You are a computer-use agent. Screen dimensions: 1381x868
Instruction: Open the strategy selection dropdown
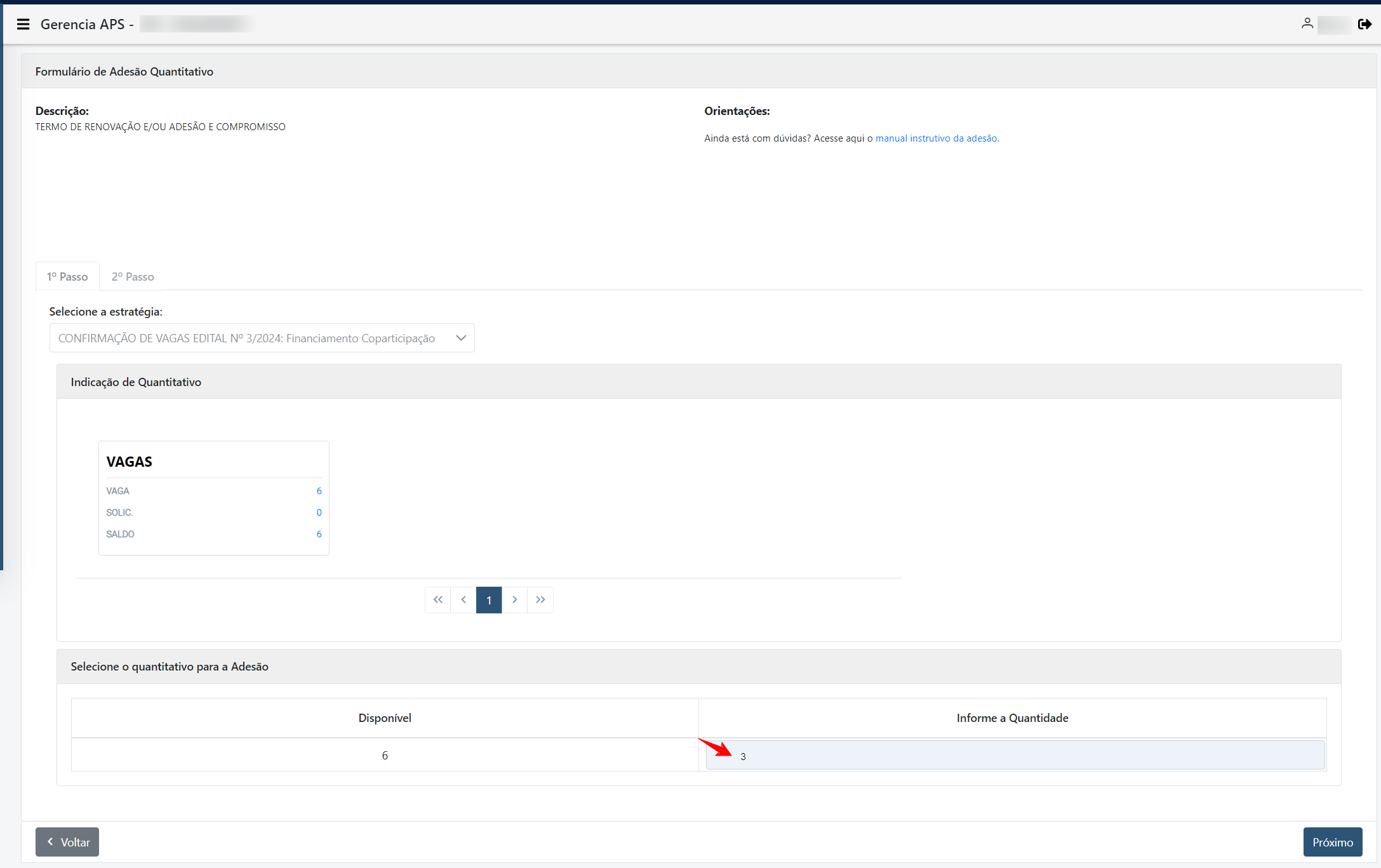pyautogui.click(x=262, y=338)
